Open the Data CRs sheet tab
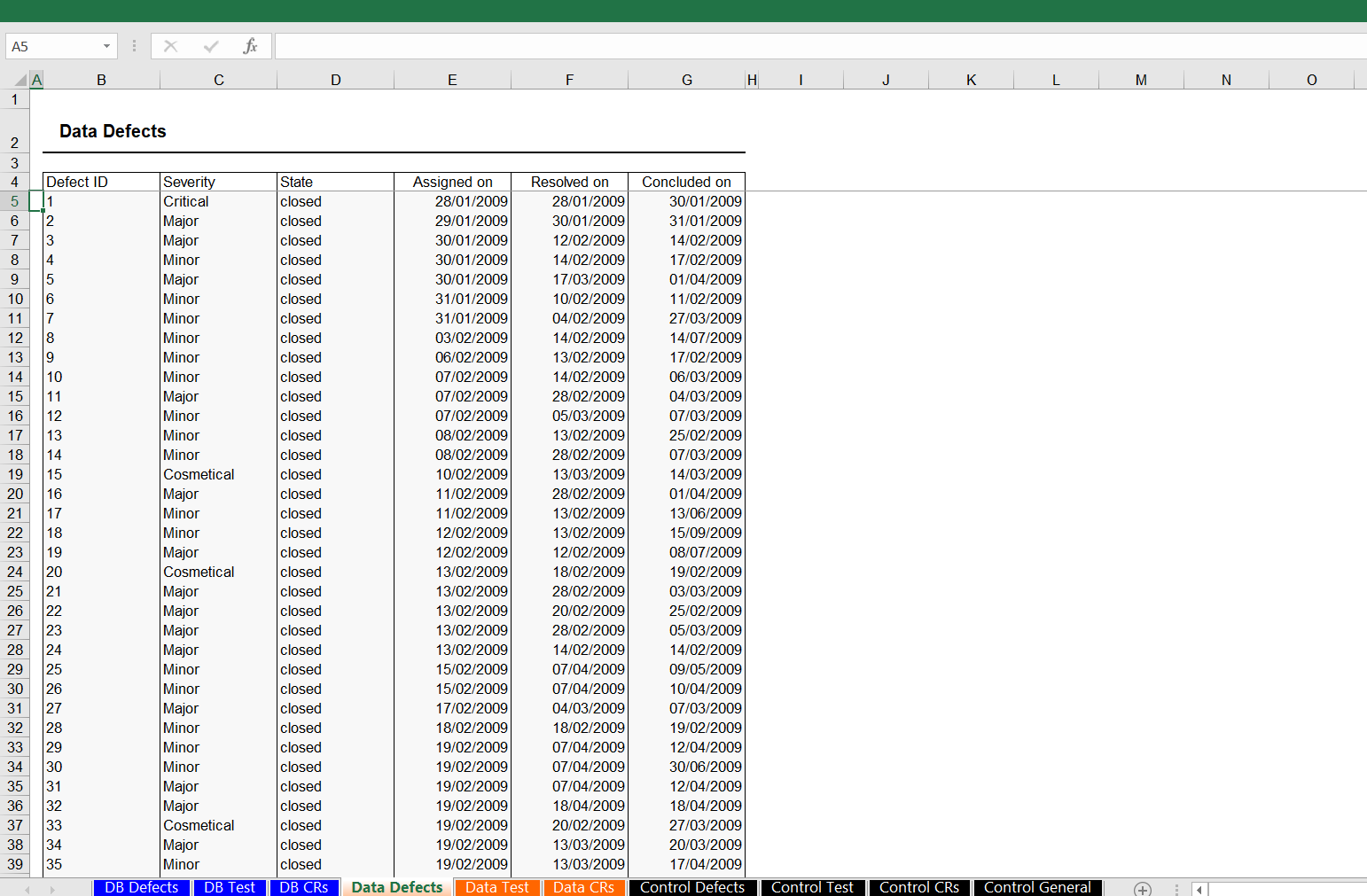 point(584,887)
